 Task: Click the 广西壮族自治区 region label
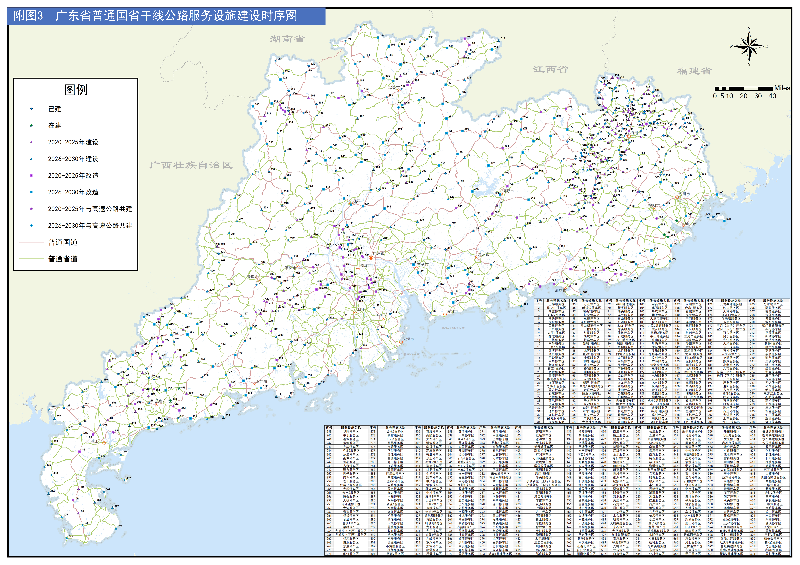[190, 164]
